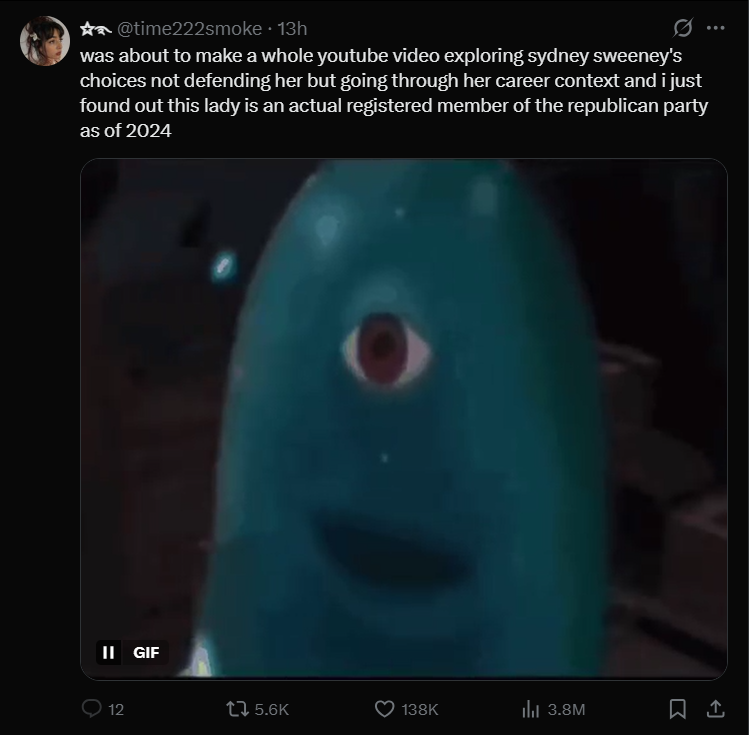This screenshot has width=749, height=735.
Task: Click the reply speech bubble icon
Action: [91, 709]
